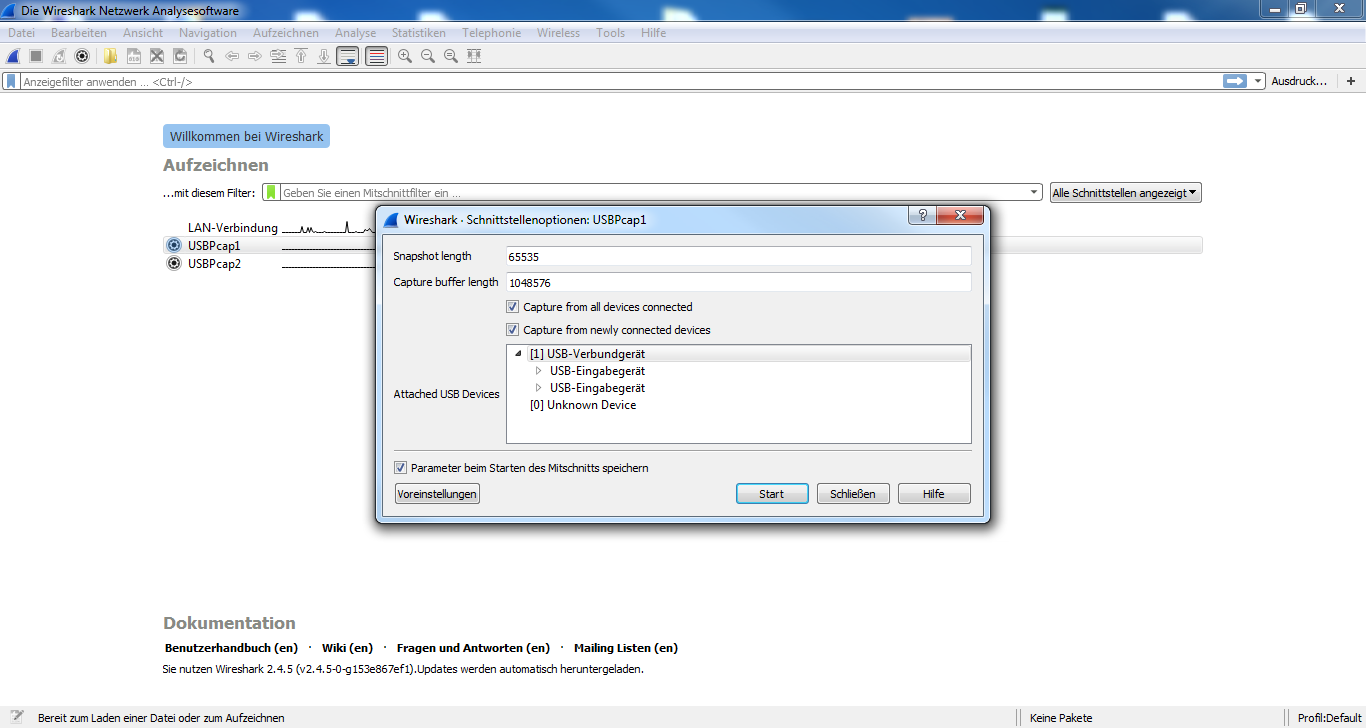Click the status bar expert info icon
This screenshot has height=728, width=1366.
17,717
